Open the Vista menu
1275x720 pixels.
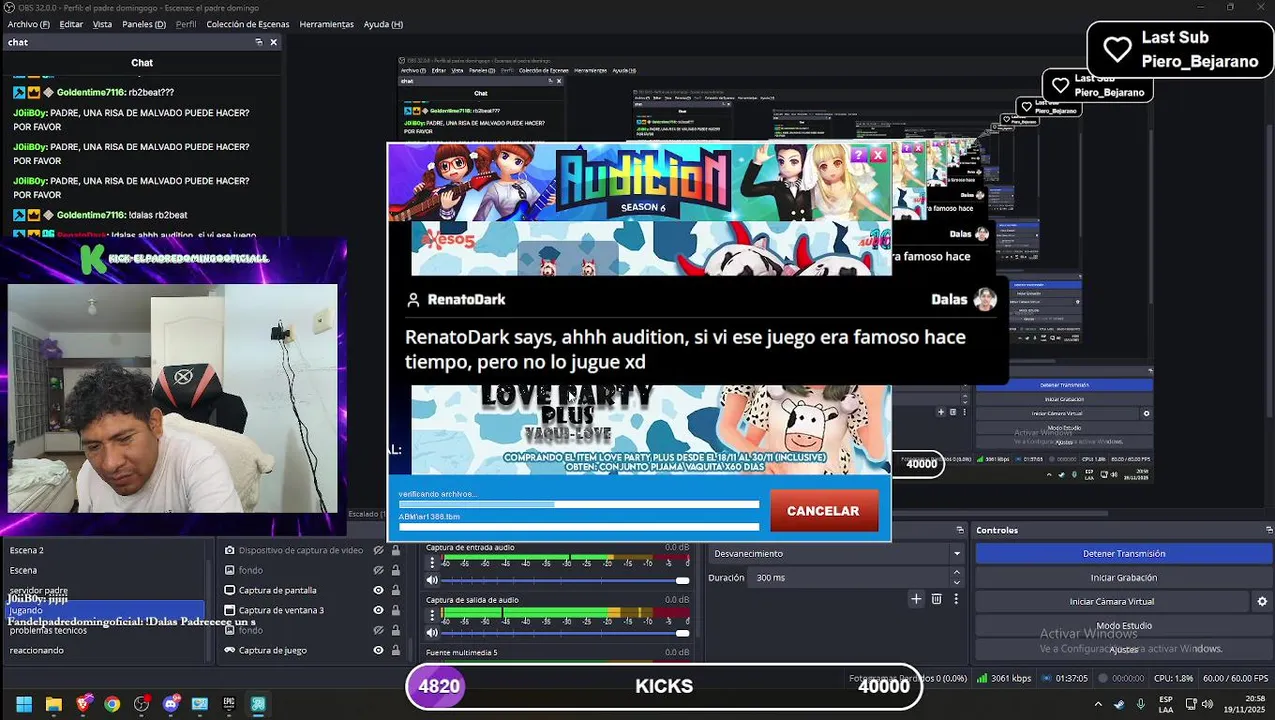pyautogui.click(x=102, y=24)
